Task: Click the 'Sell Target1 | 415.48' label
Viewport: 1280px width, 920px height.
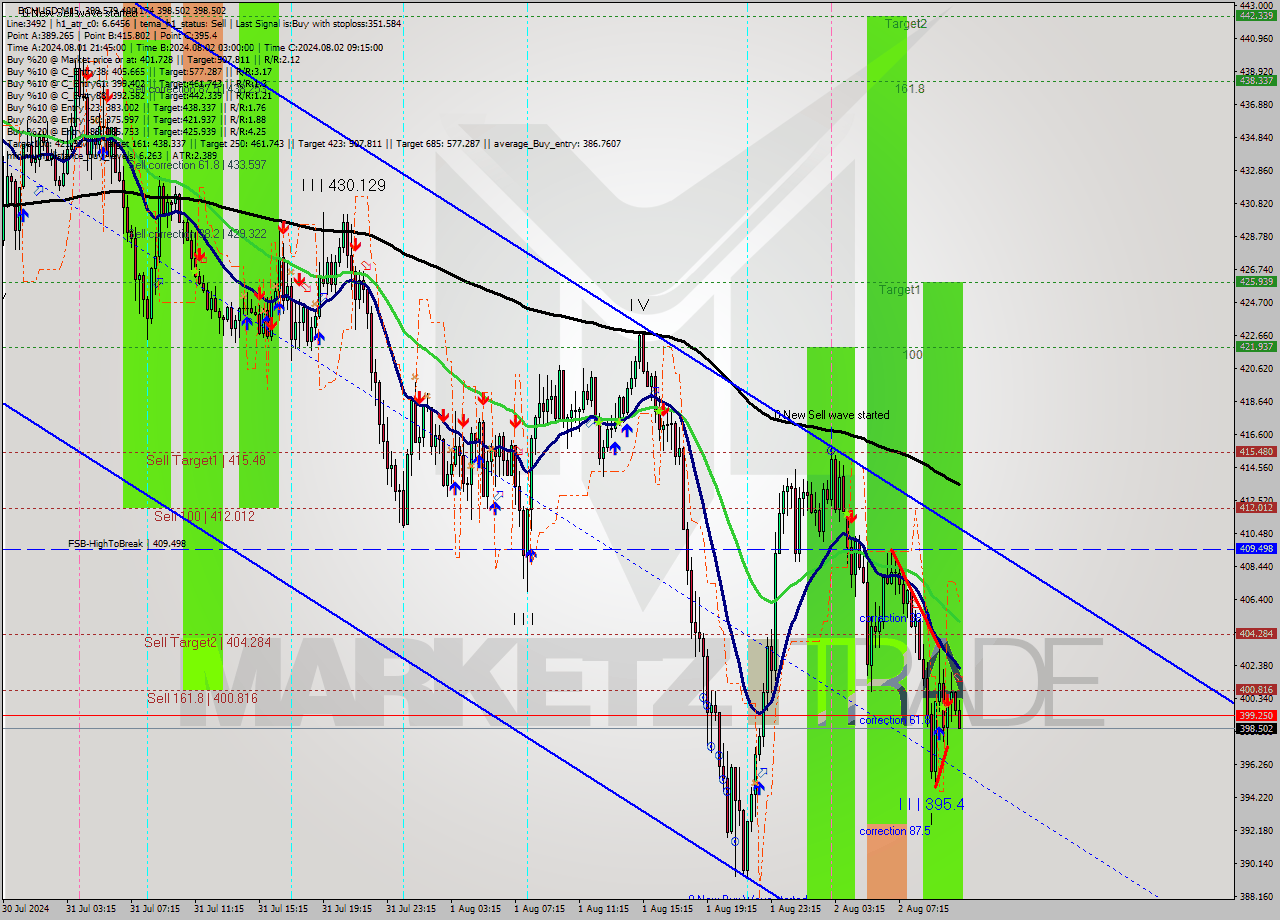Action: pos(206,460)
